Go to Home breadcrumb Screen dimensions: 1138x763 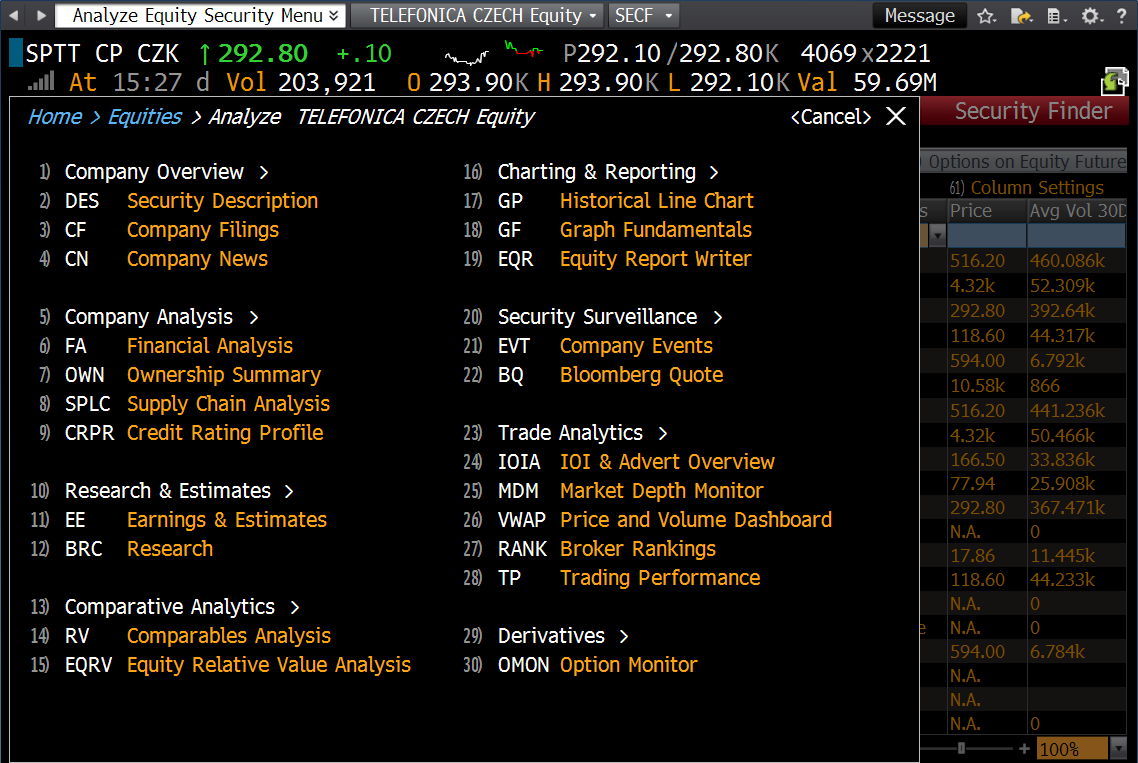click(x=54, y=117)
